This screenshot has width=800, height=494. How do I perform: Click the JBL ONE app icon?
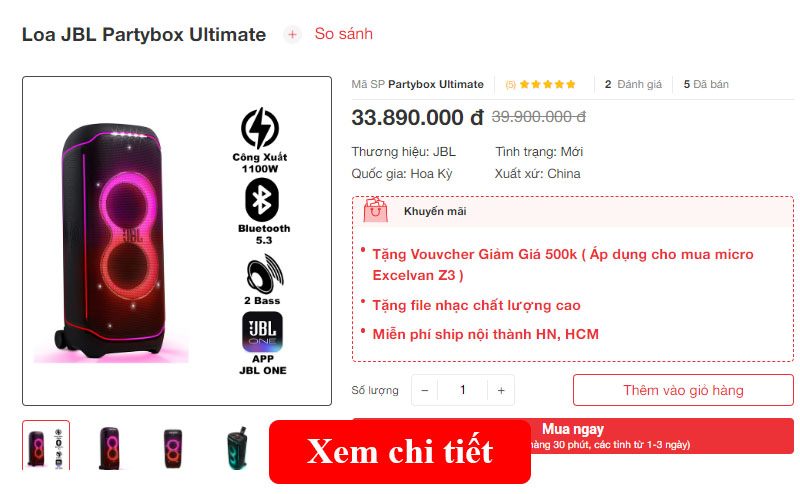click(x=262, y=332)
